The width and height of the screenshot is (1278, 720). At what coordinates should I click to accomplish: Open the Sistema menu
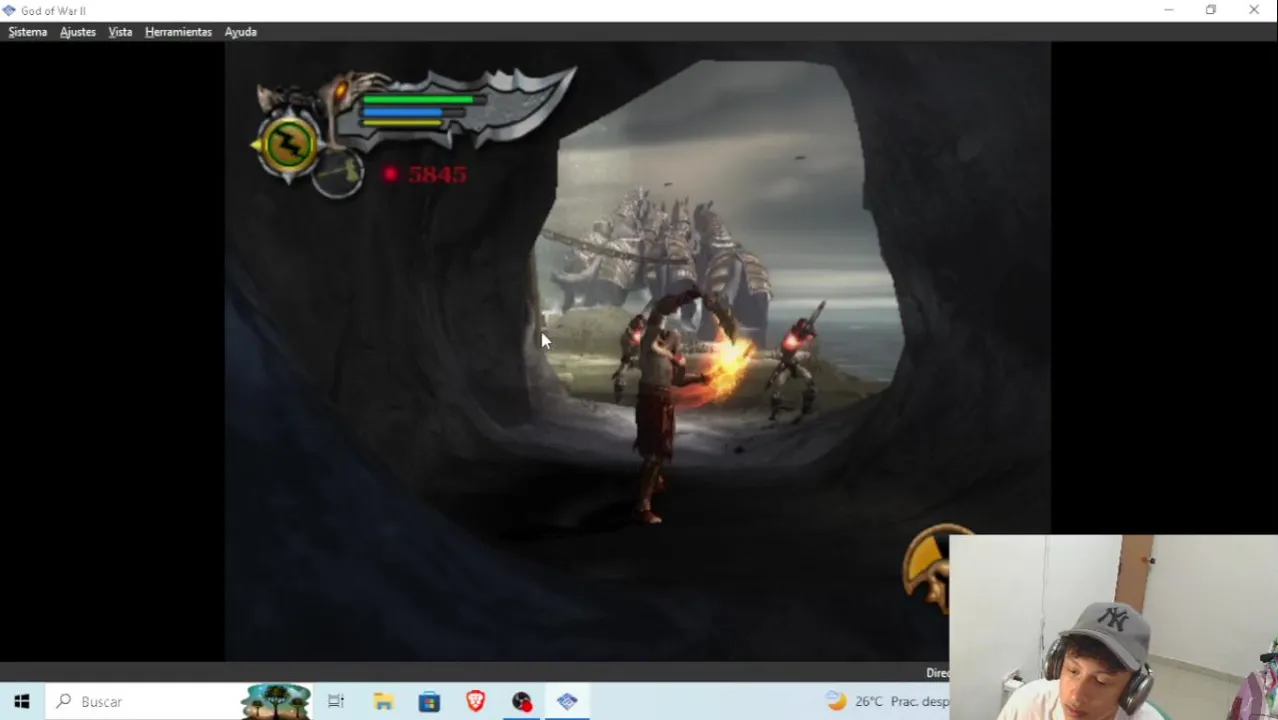(28, 32)
